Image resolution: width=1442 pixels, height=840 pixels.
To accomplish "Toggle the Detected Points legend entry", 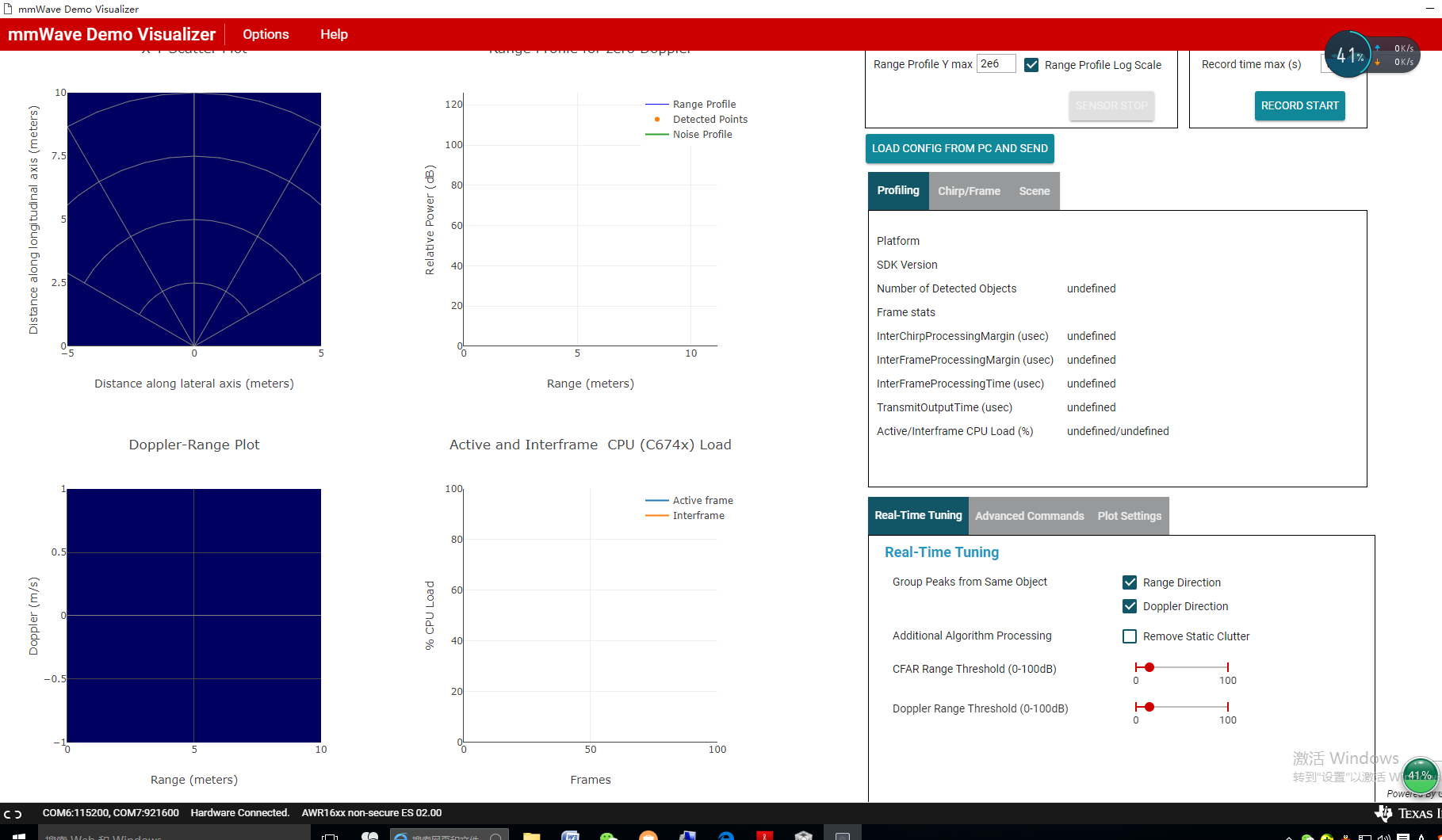I will (697, 119).
